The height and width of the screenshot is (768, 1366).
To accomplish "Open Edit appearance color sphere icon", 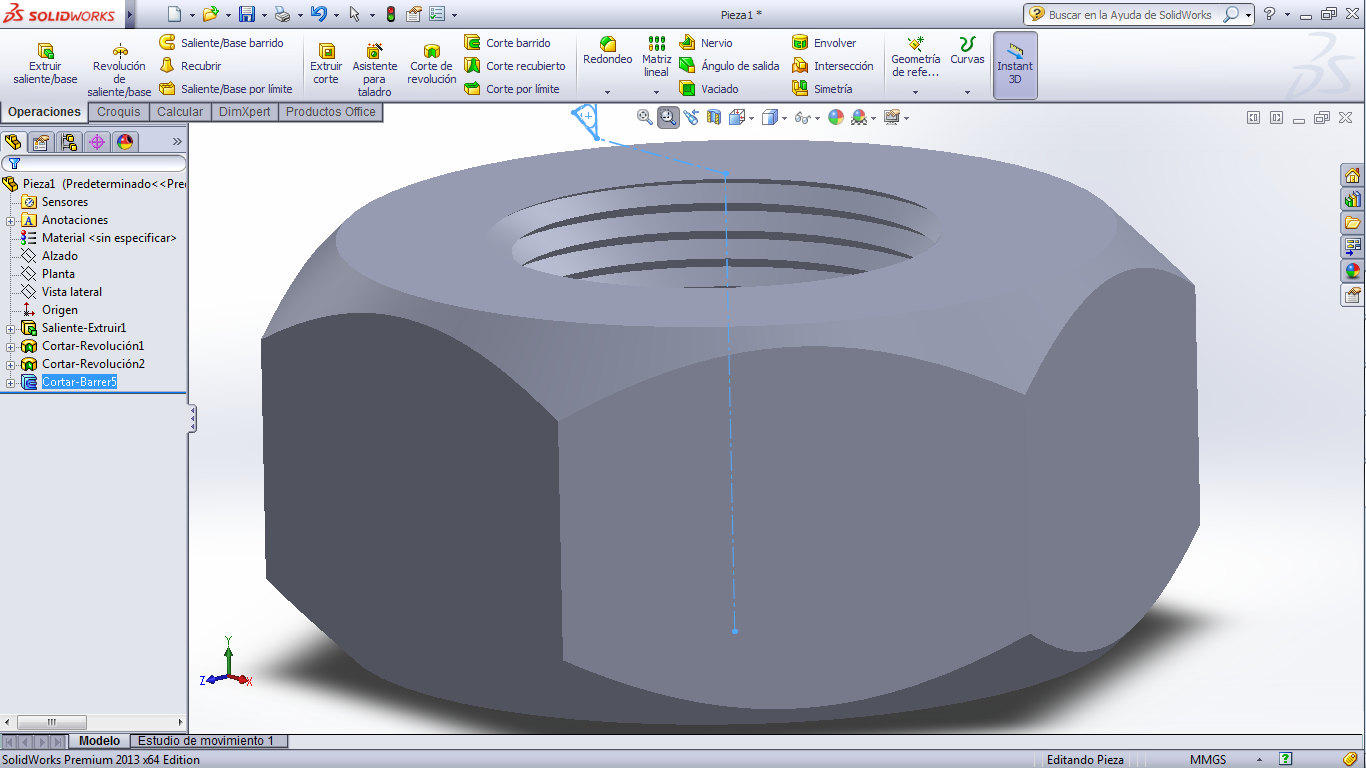I will point(836,117).
